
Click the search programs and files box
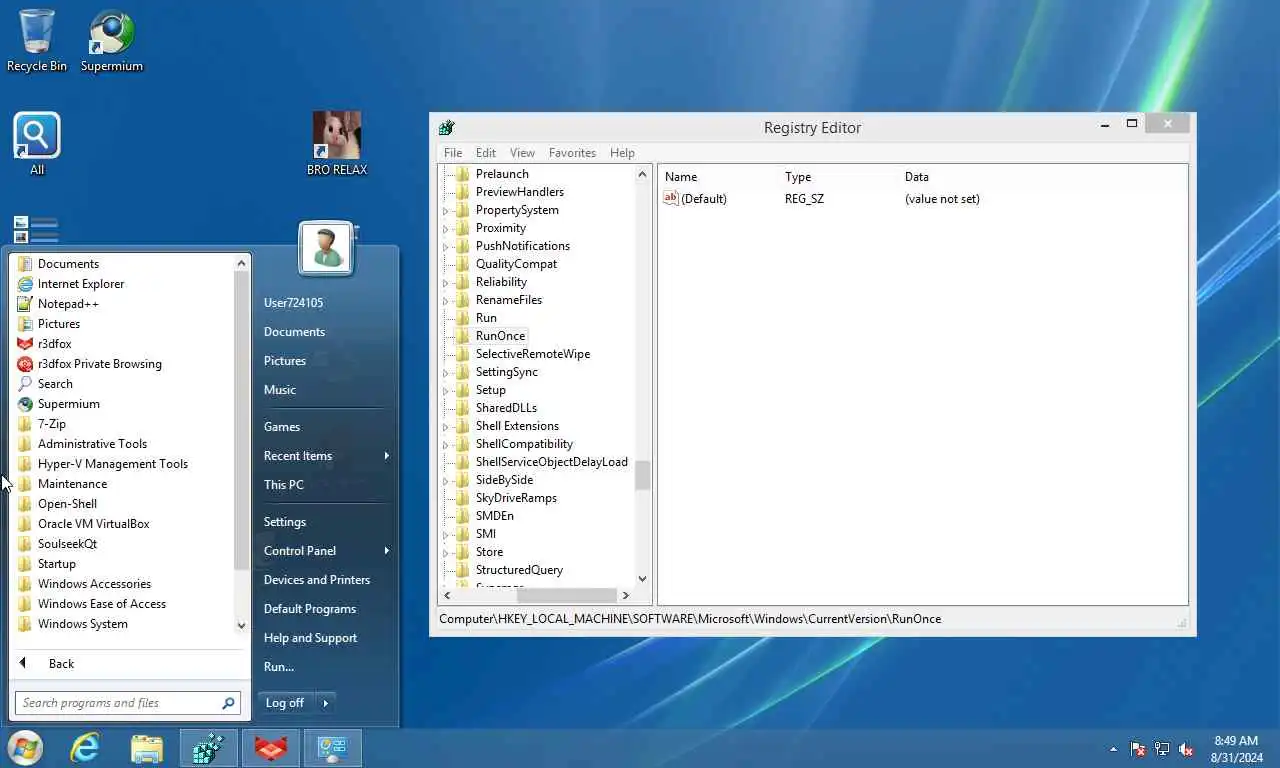click(x=128, y=703)
